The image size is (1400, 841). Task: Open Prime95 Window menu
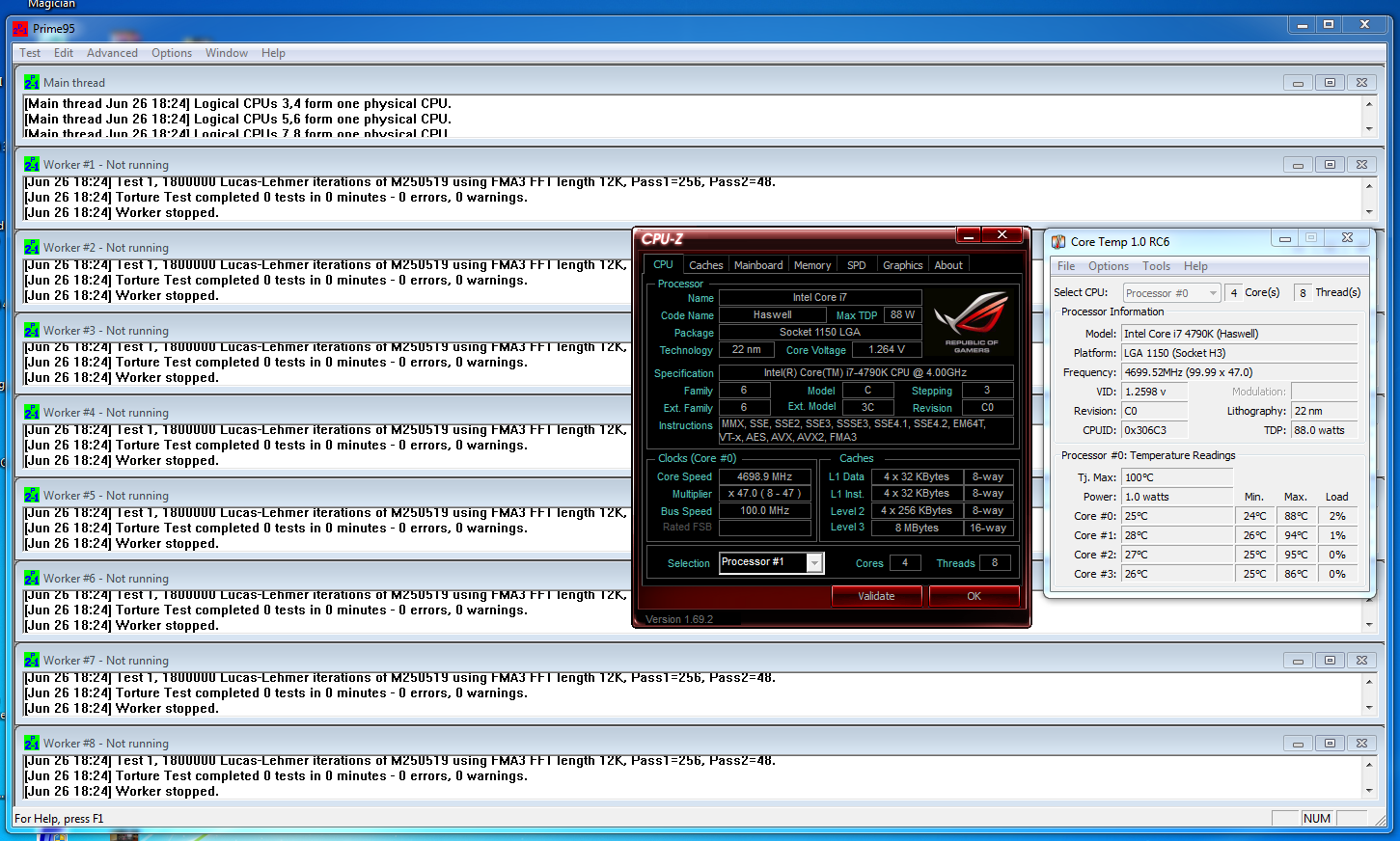227,53
